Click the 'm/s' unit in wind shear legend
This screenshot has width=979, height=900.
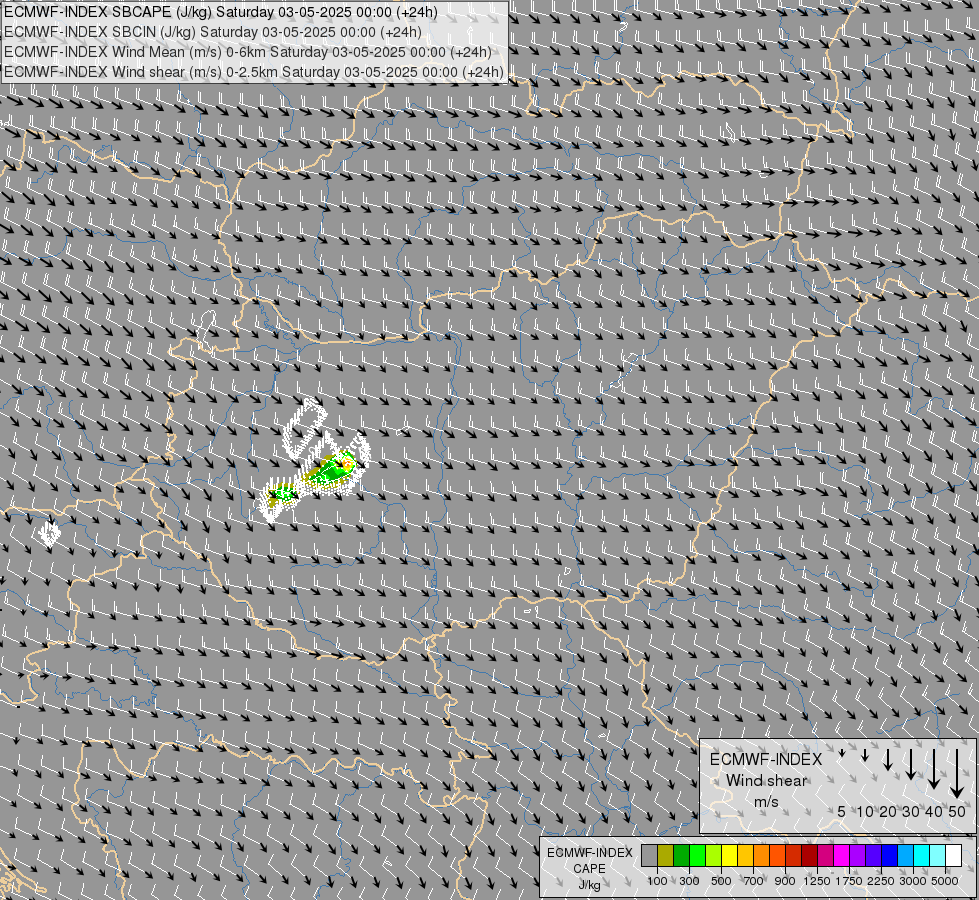point(766,801)
